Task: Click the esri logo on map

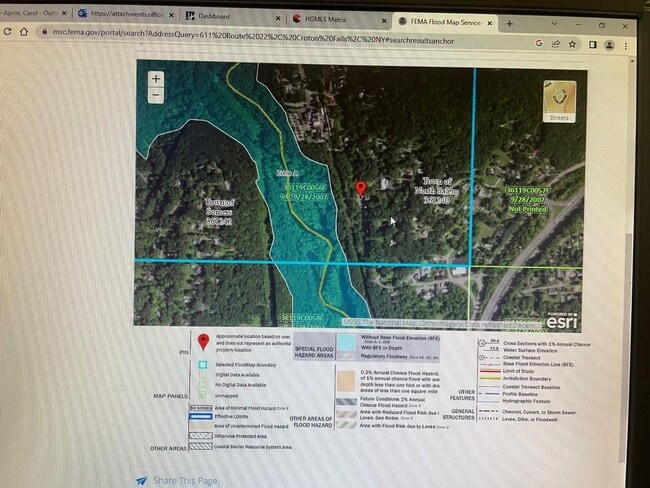Action: 562,321
